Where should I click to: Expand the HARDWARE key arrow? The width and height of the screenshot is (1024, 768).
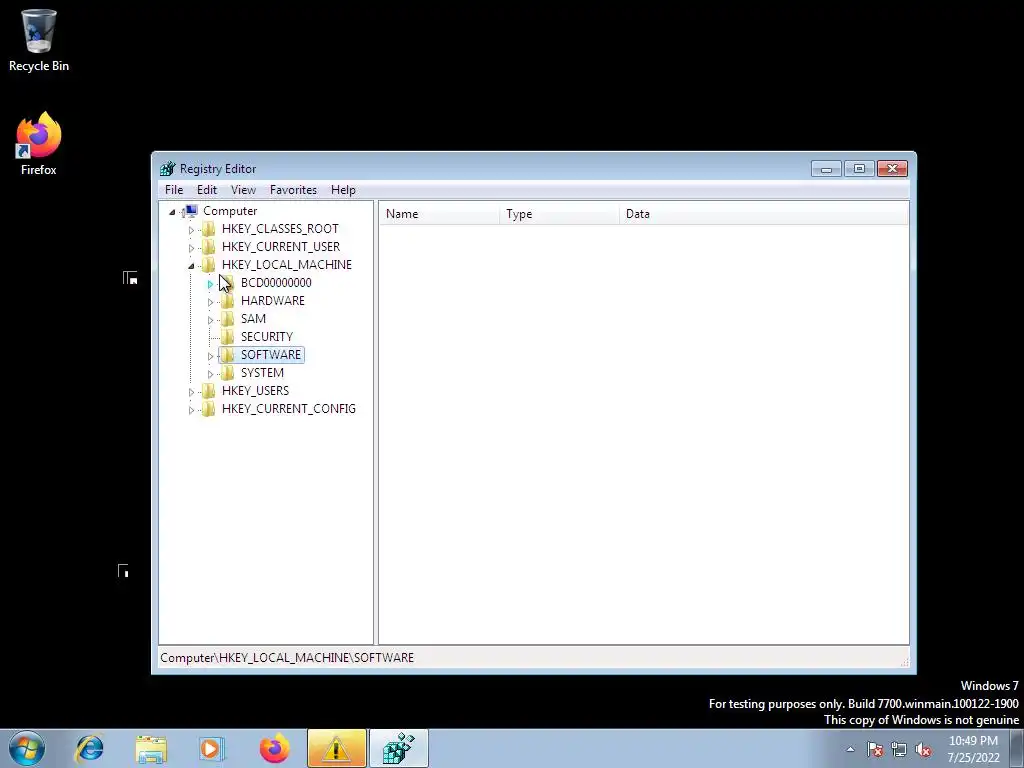pyautogui.click(x=210, y=302)
